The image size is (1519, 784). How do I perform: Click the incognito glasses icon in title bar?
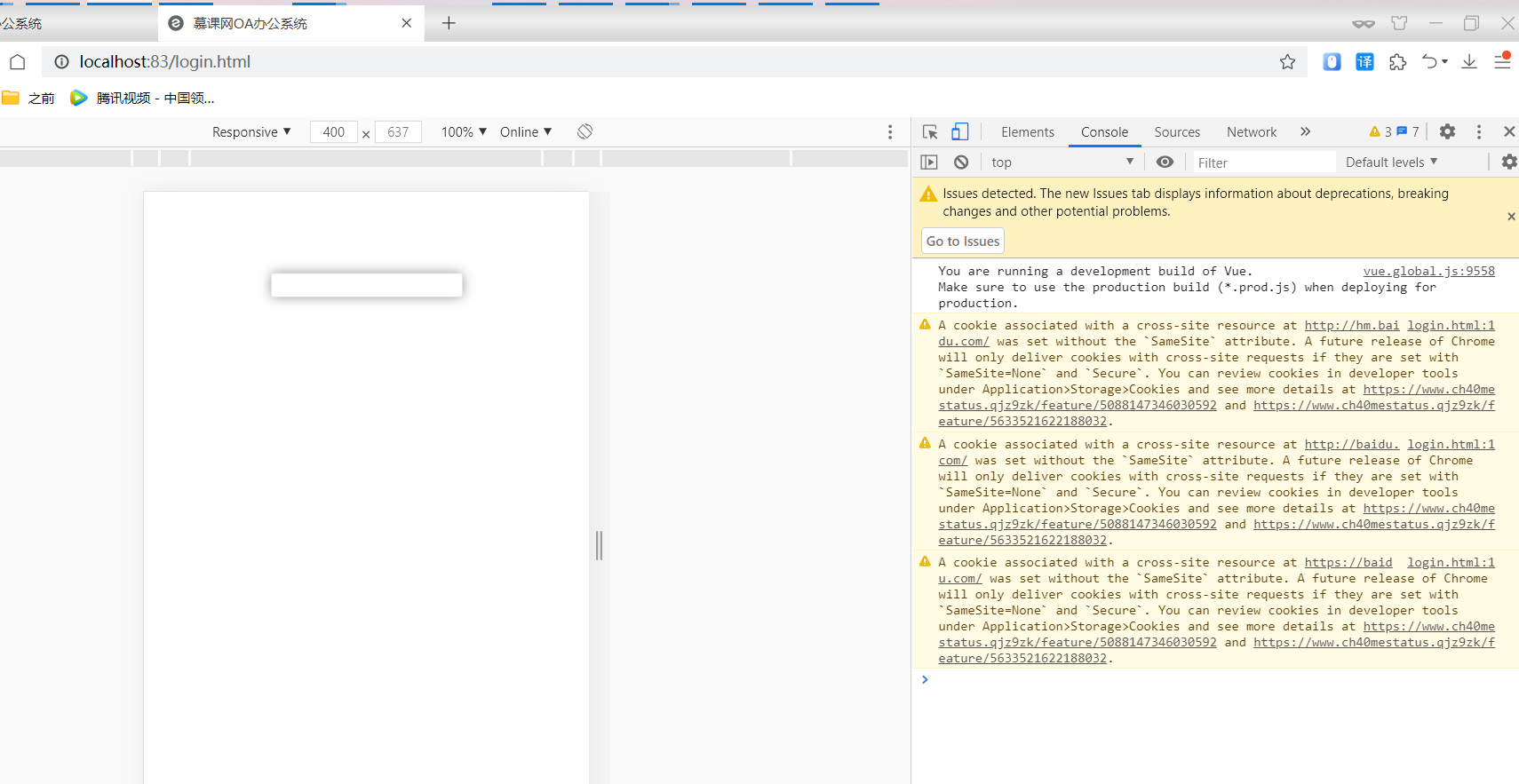click(1364, 23)
